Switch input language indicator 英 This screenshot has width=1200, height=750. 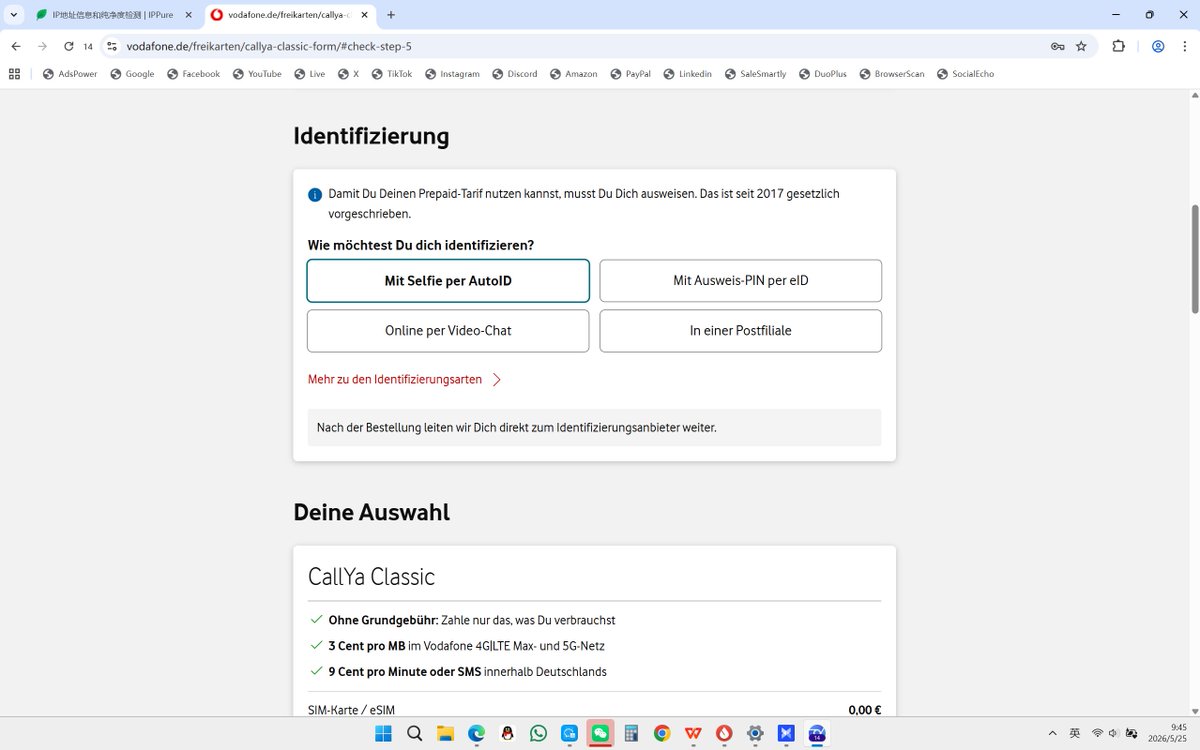point(1075,733)
